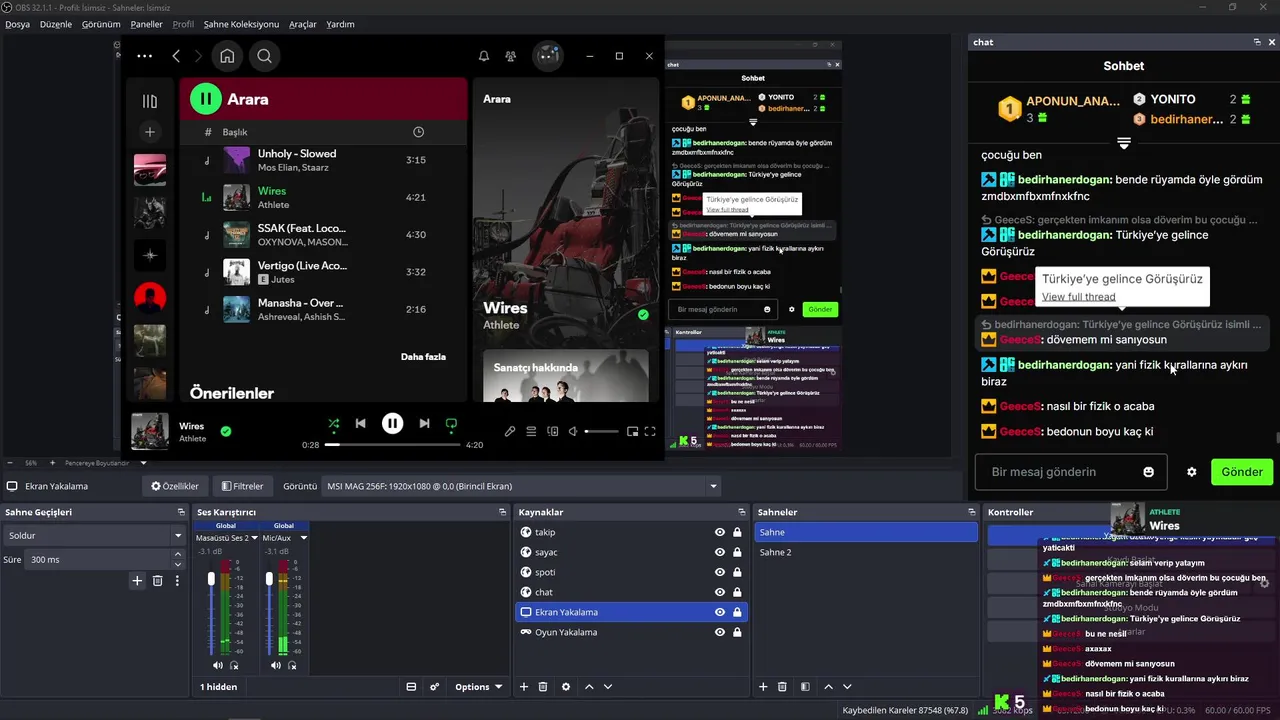Unlock Oyun Yakalama source lock icon
Image resolution: width=1280 pixels, height=720 pixels.
[x=737, y=632]
